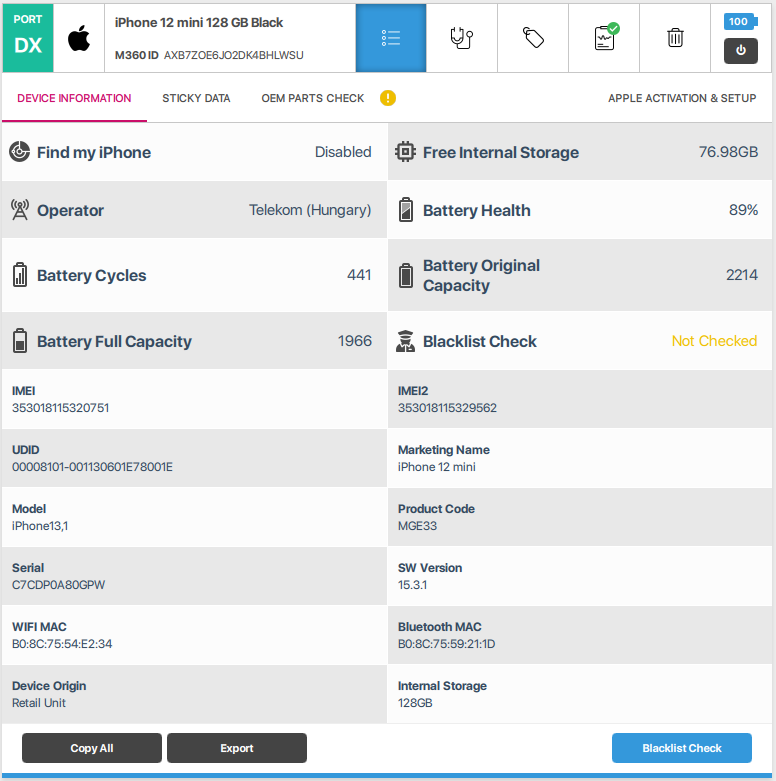Click the Bluetooth MAC address B0:8C:75:59:21:1D

pos(446,644)
